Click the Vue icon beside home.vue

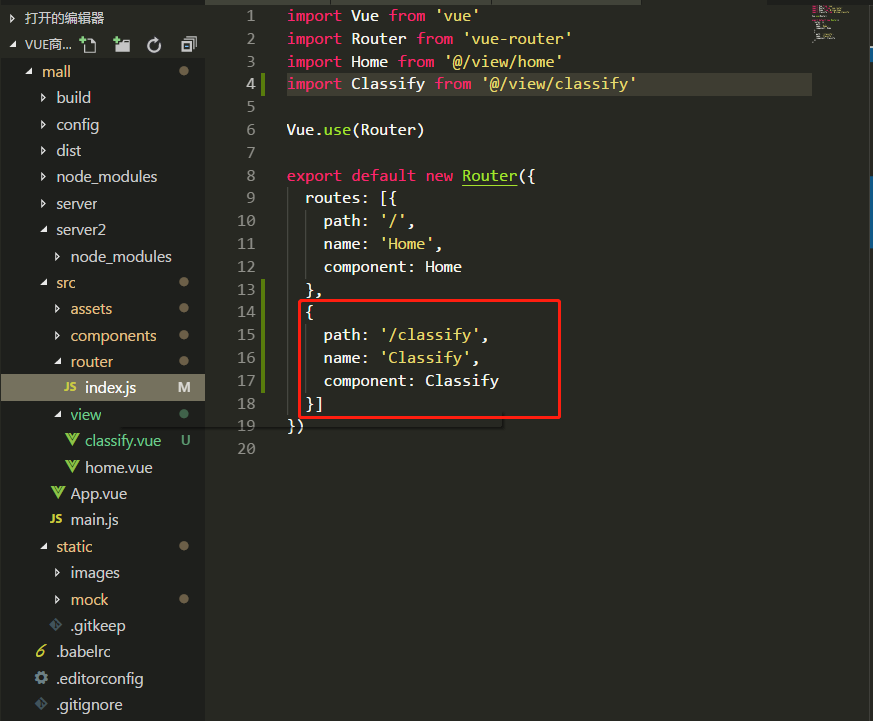pos(72,467)
